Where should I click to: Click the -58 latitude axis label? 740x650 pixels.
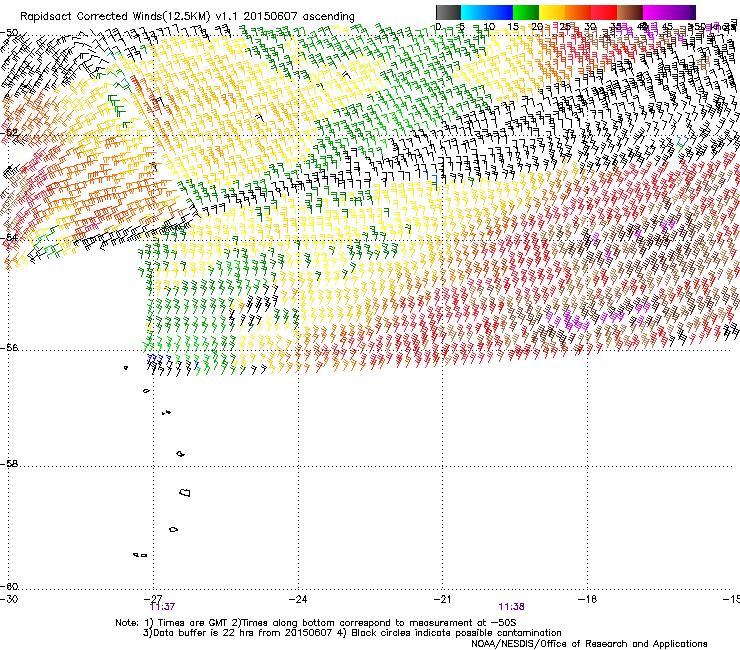click(9, 464)
